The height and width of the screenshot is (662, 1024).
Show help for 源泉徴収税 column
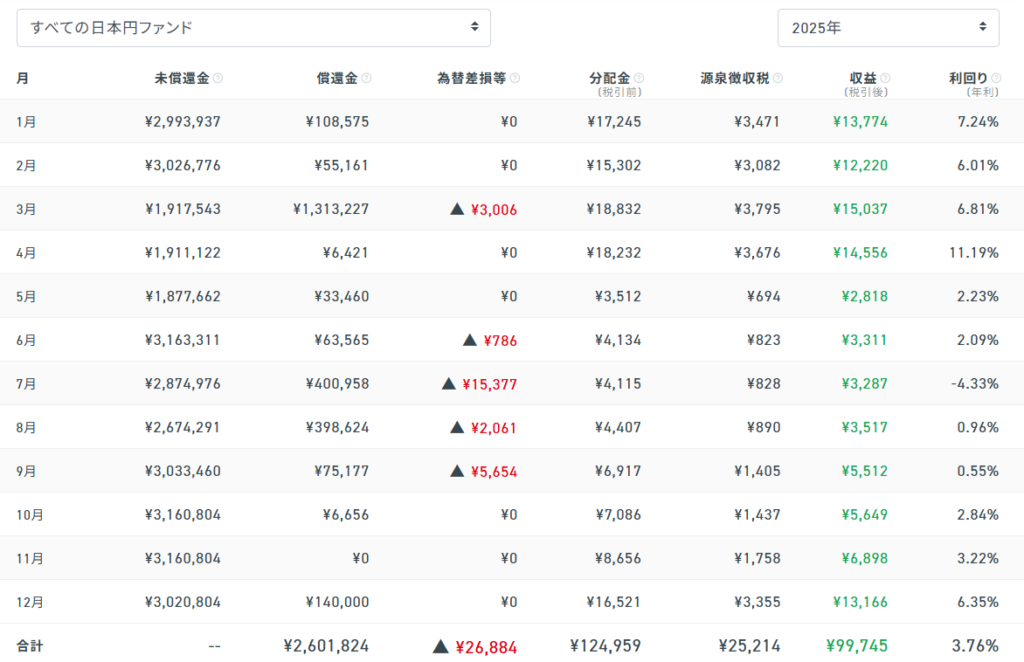(778, 78)
